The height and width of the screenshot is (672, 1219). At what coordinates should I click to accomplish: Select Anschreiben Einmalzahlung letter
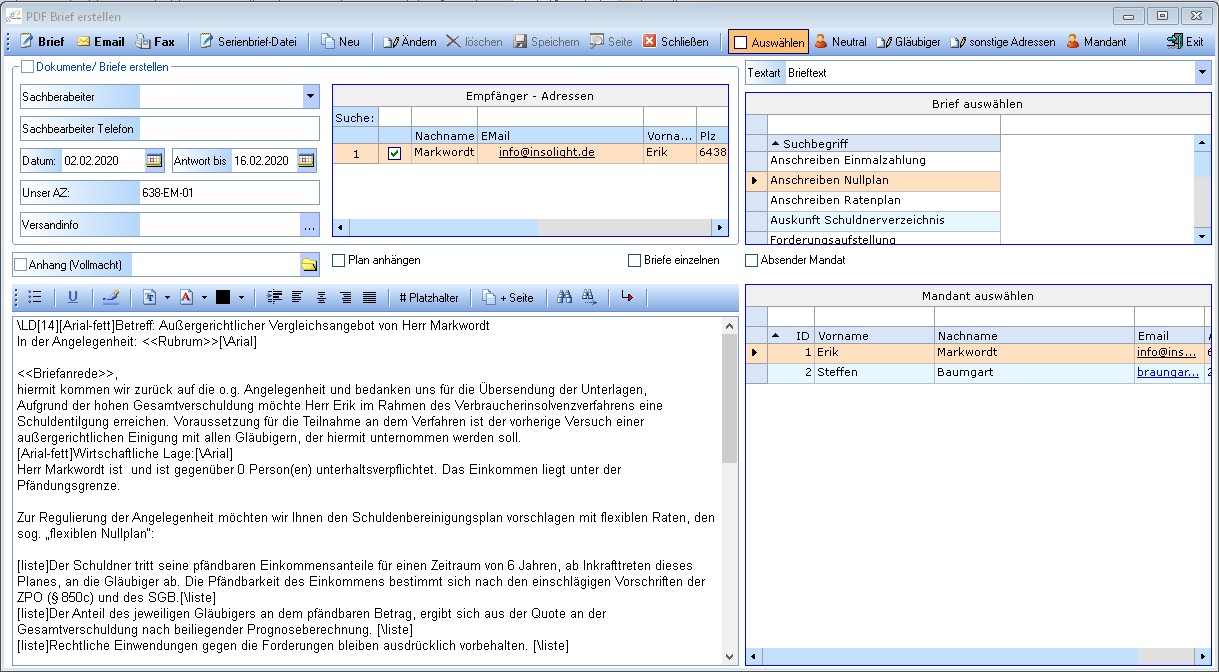coord(884,160)
